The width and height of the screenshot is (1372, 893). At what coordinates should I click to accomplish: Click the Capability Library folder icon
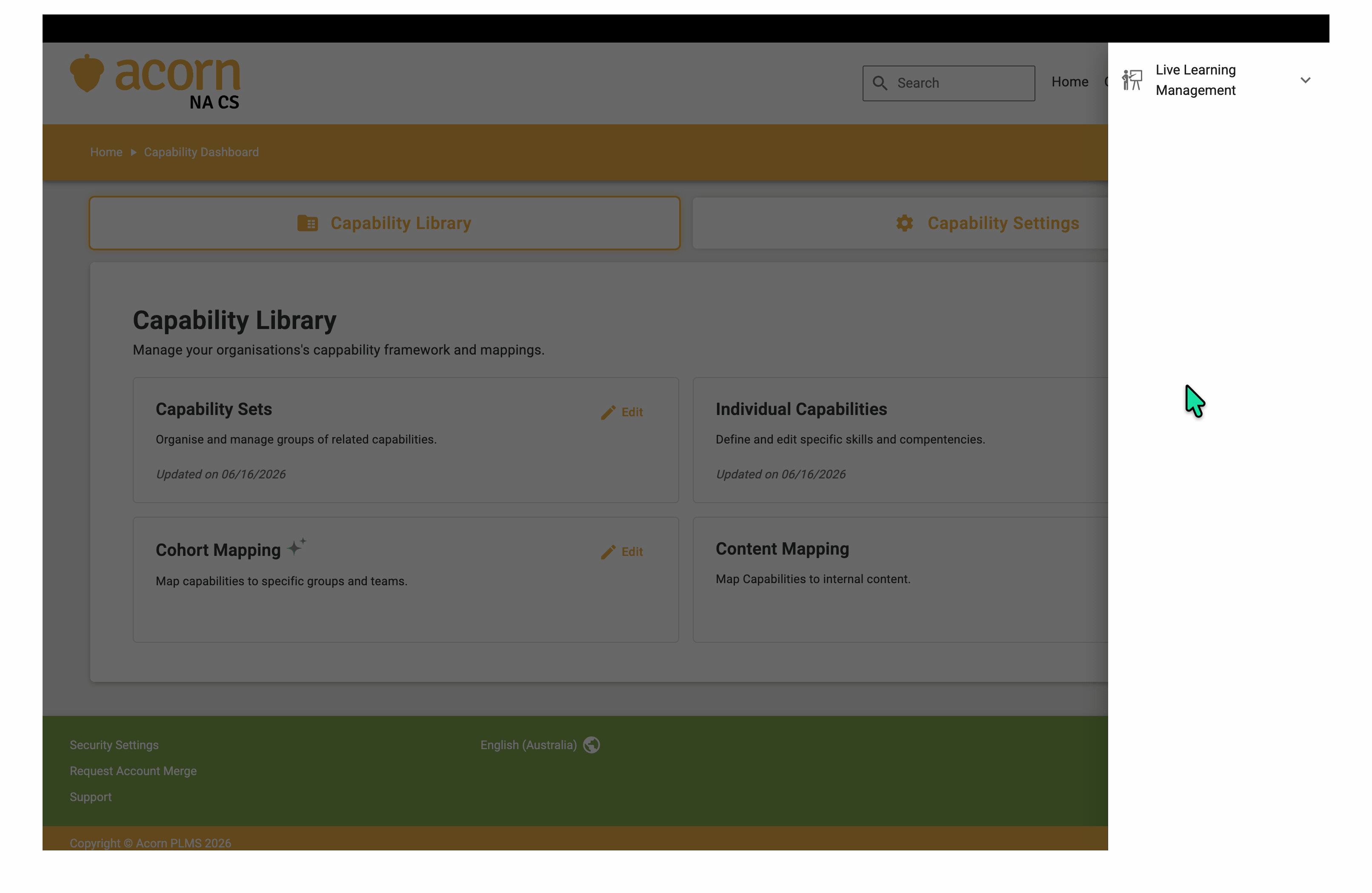click(307, 223)
